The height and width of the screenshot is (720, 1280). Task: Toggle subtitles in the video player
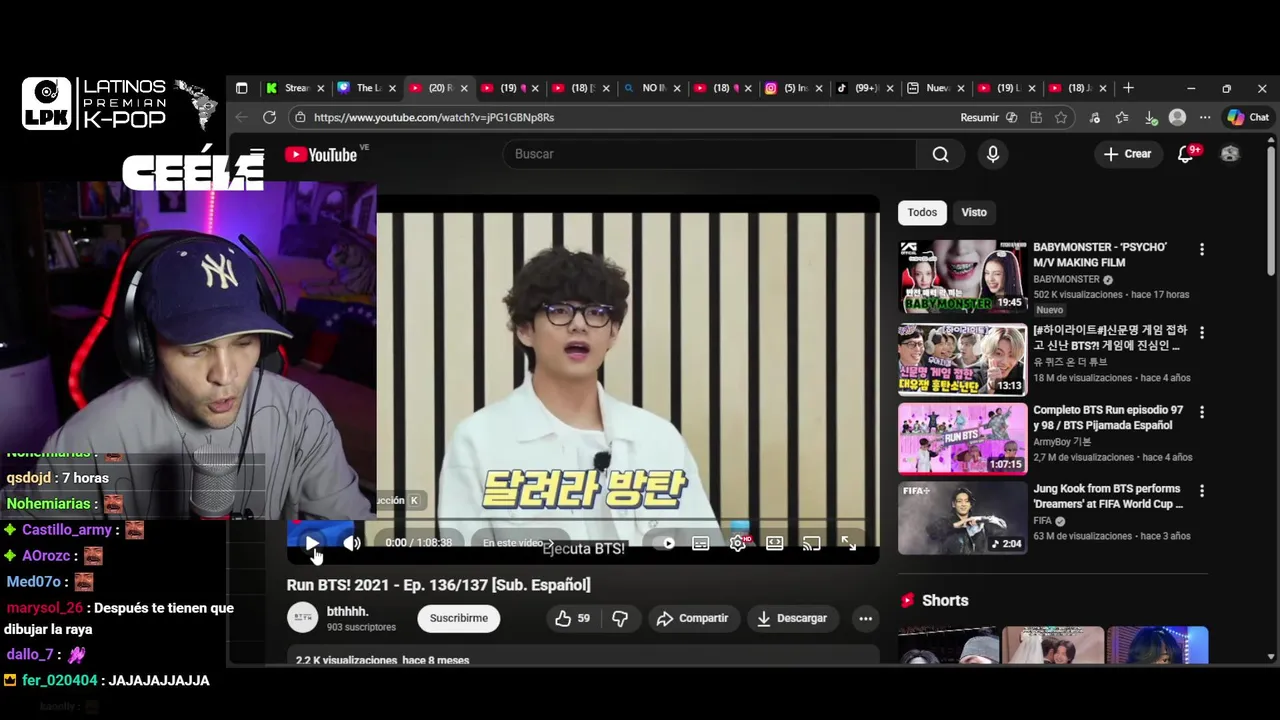(x=701, y=543)
